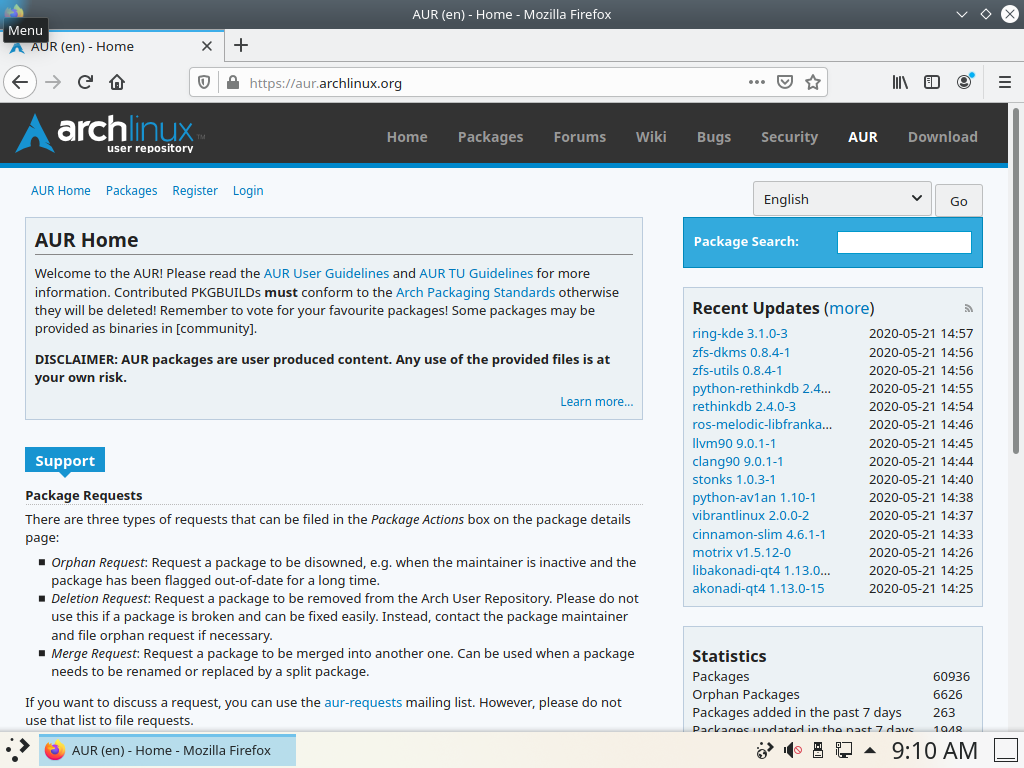The height and width of the screenshot is (768, 1024).
Task: Open removable devices tray icon
Action: coord(817,750)
